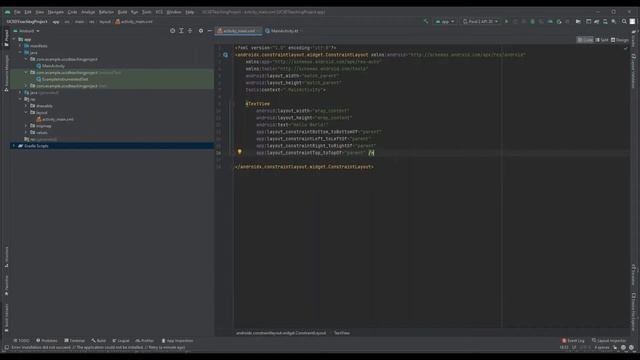This screenshot has width=640, height=360.
Task: Open the Help menu
Action: click(x=190, y=12)
